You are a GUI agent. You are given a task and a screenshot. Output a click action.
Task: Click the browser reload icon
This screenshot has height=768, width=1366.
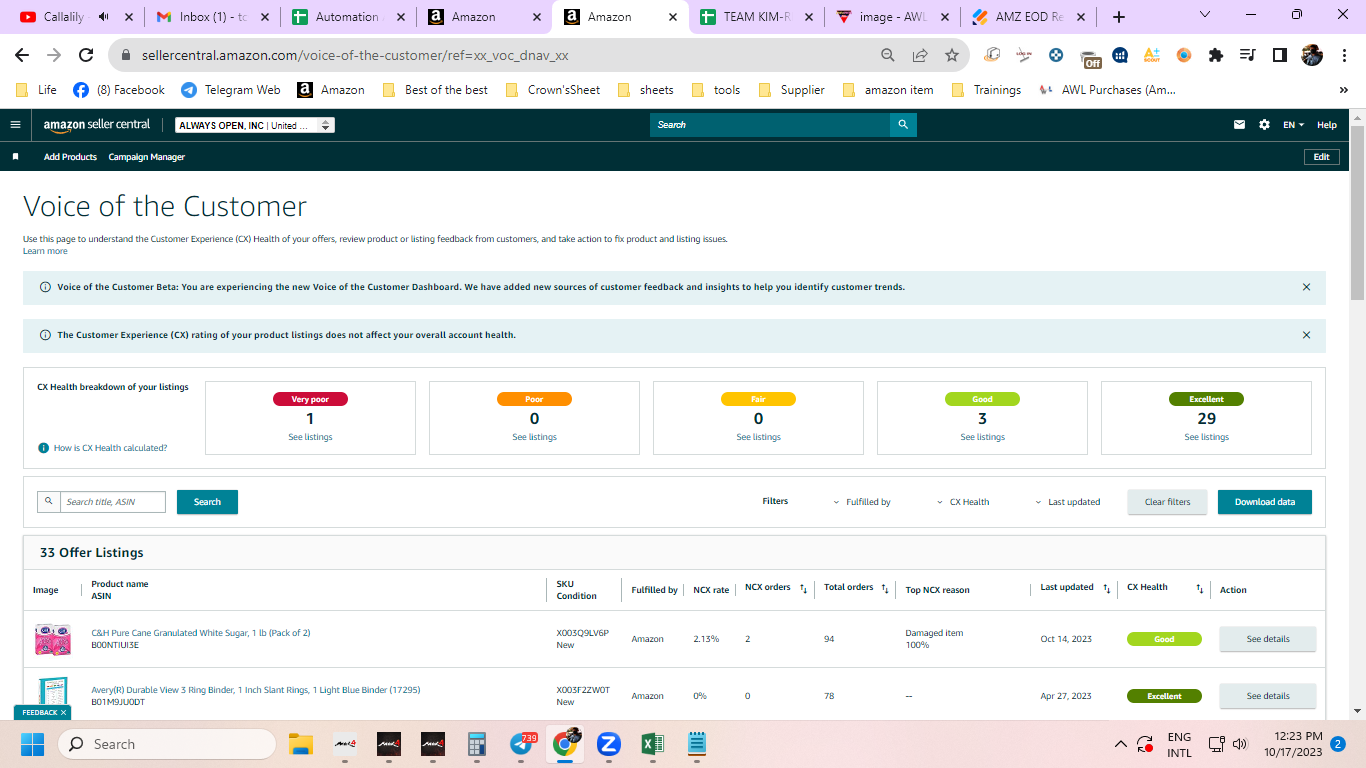(86, 55)
